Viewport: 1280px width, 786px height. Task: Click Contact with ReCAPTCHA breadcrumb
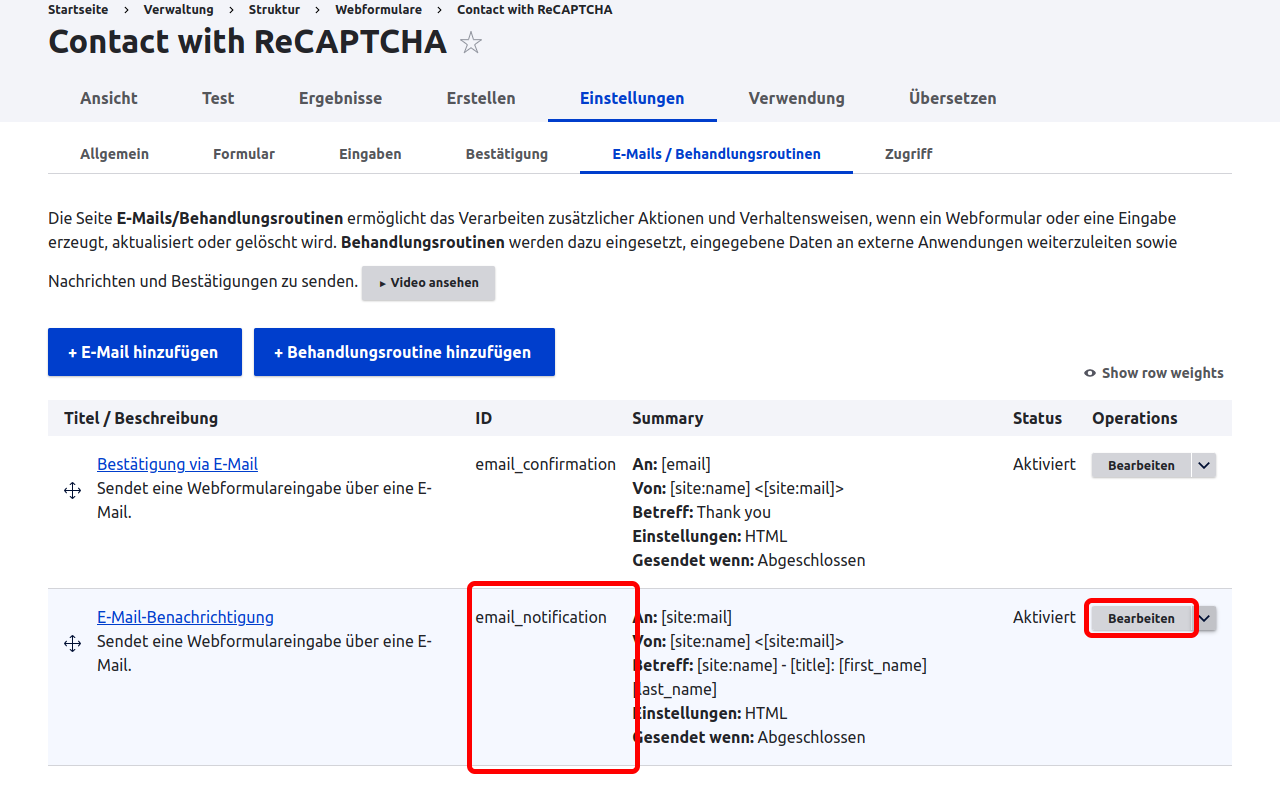(x=535, y=9)
